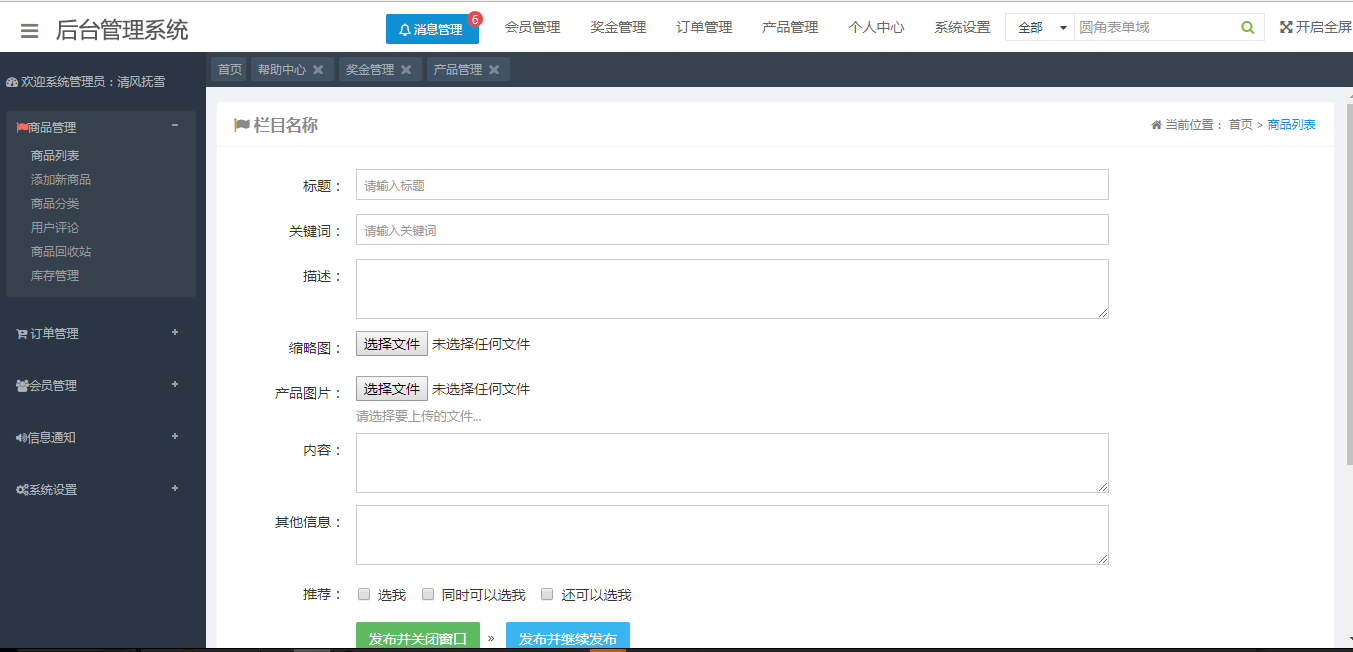Click 选择文件 button for 产品图片

[392, 389]
